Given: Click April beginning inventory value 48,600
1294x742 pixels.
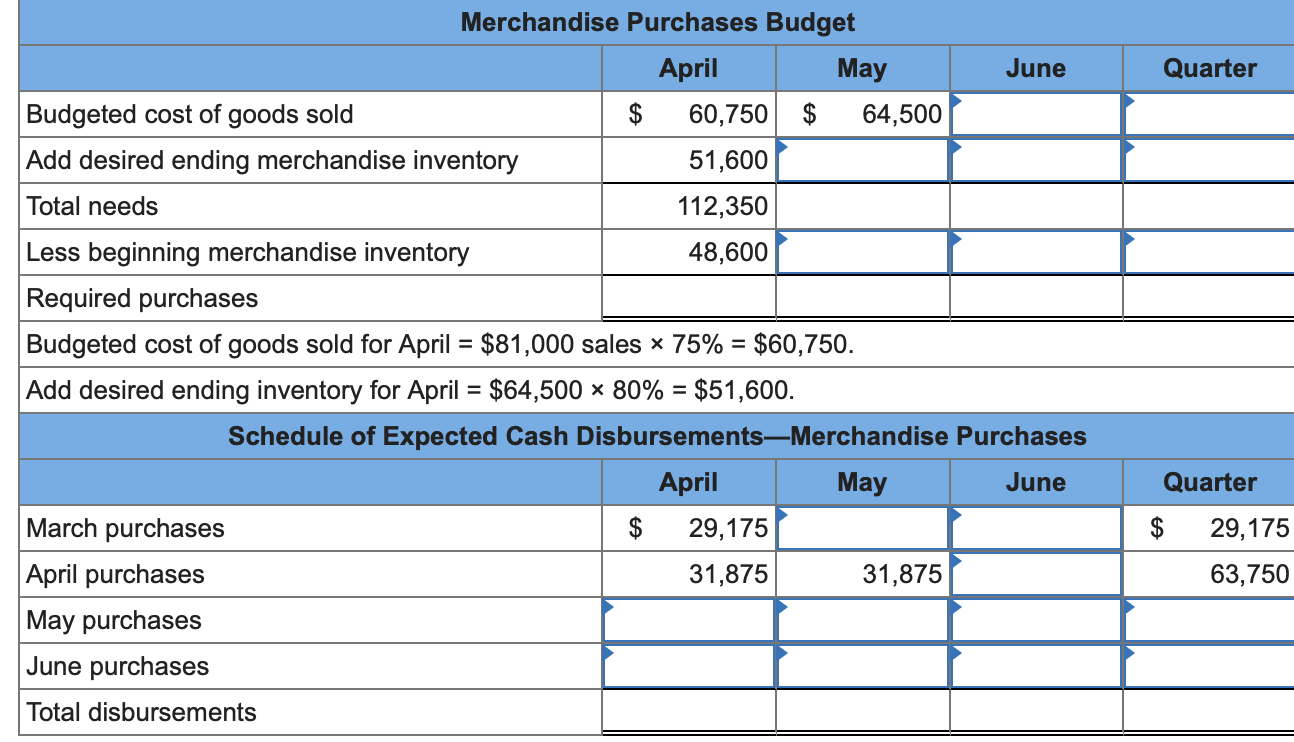Looking at the screenshot, I should [728, 253].
